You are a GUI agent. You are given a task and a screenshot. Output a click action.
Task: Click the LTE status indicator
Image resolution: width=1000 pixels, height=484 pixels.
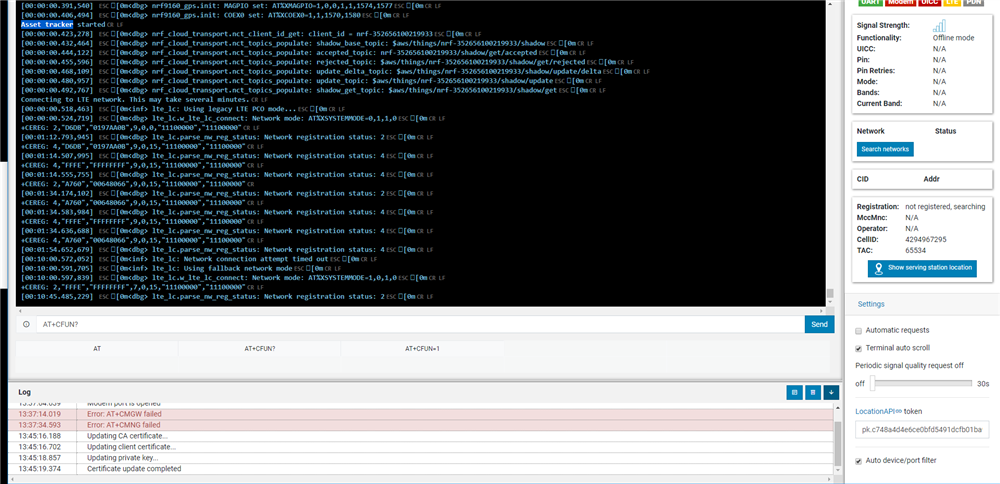point(952,2)
